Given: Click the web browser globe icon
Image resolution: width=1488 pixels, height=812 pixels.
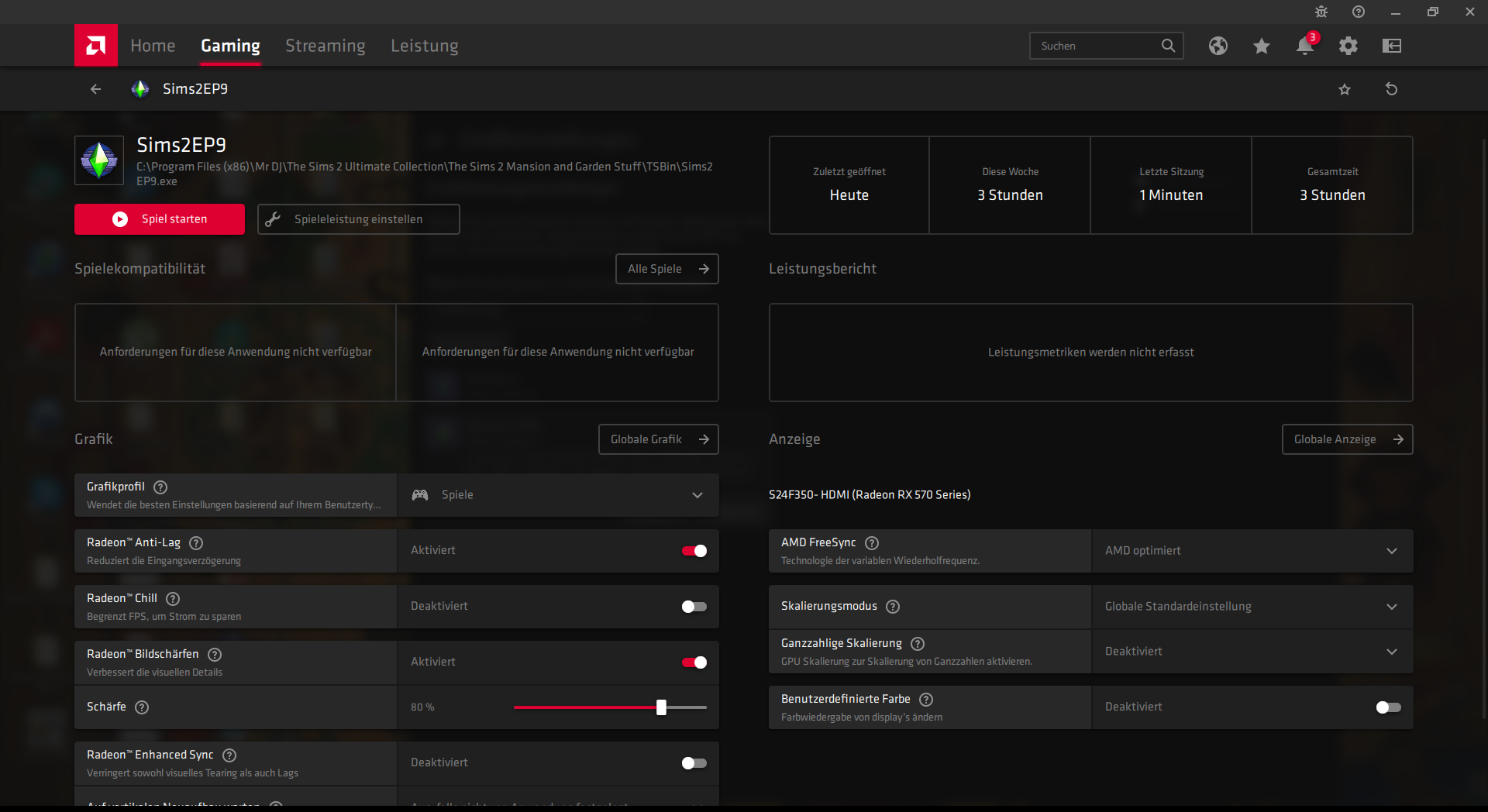Looking at the screenshot, I should (x=1218, y=46).
